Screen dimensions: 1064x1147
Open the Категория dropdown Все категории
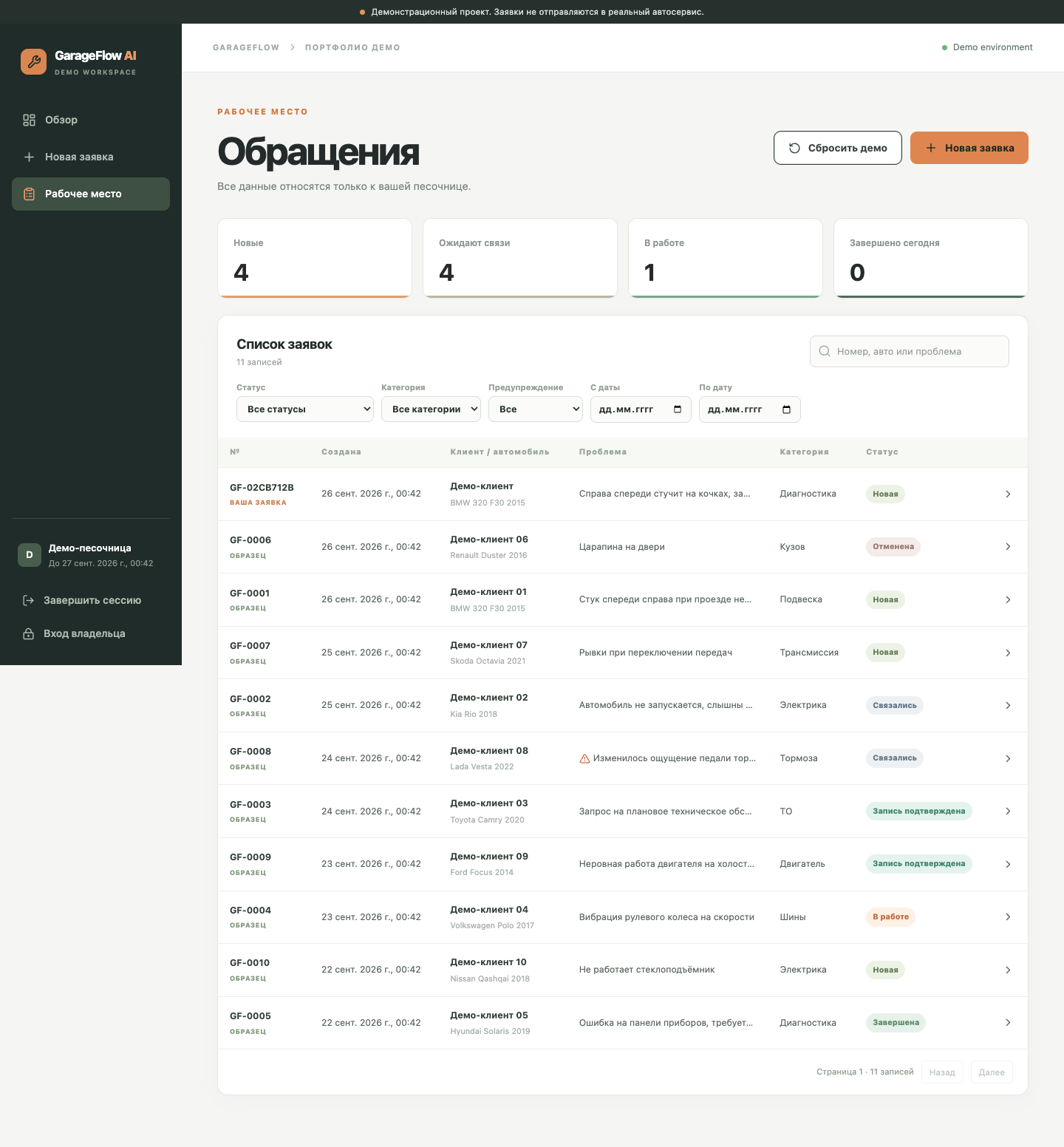point(432,409)
